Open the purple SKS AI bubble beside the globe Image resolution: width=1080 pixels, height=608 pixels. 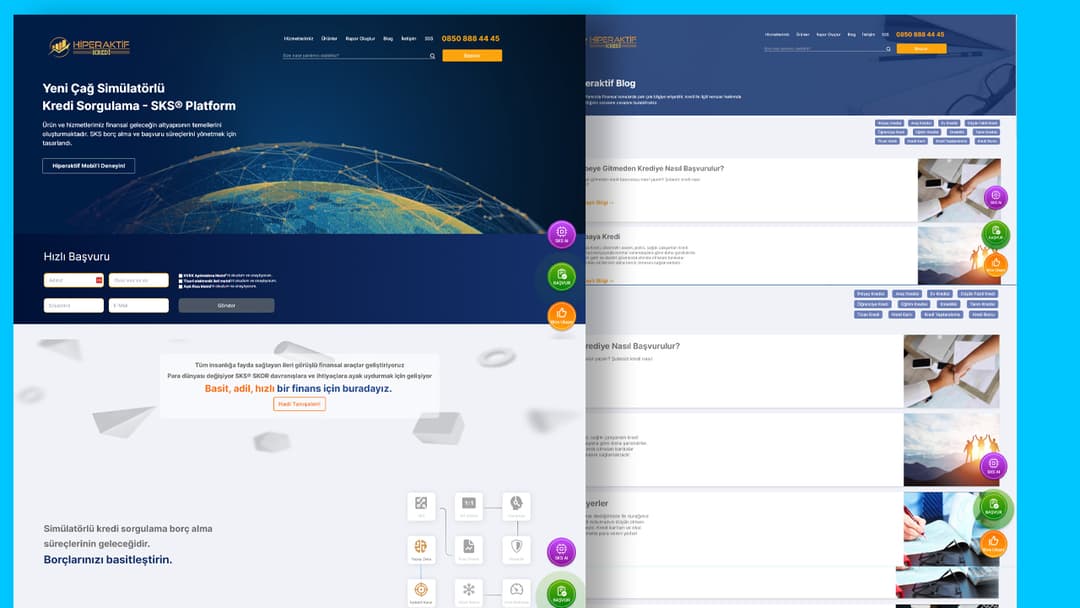561,234
